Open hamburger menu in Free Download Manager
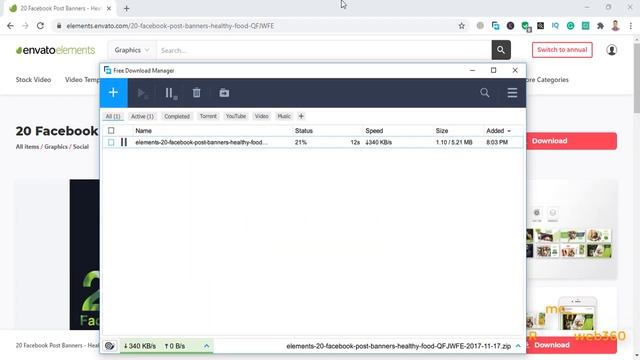The height and width of the screenshot is (360, 640). pyautogui.click(x=512, y=93)
